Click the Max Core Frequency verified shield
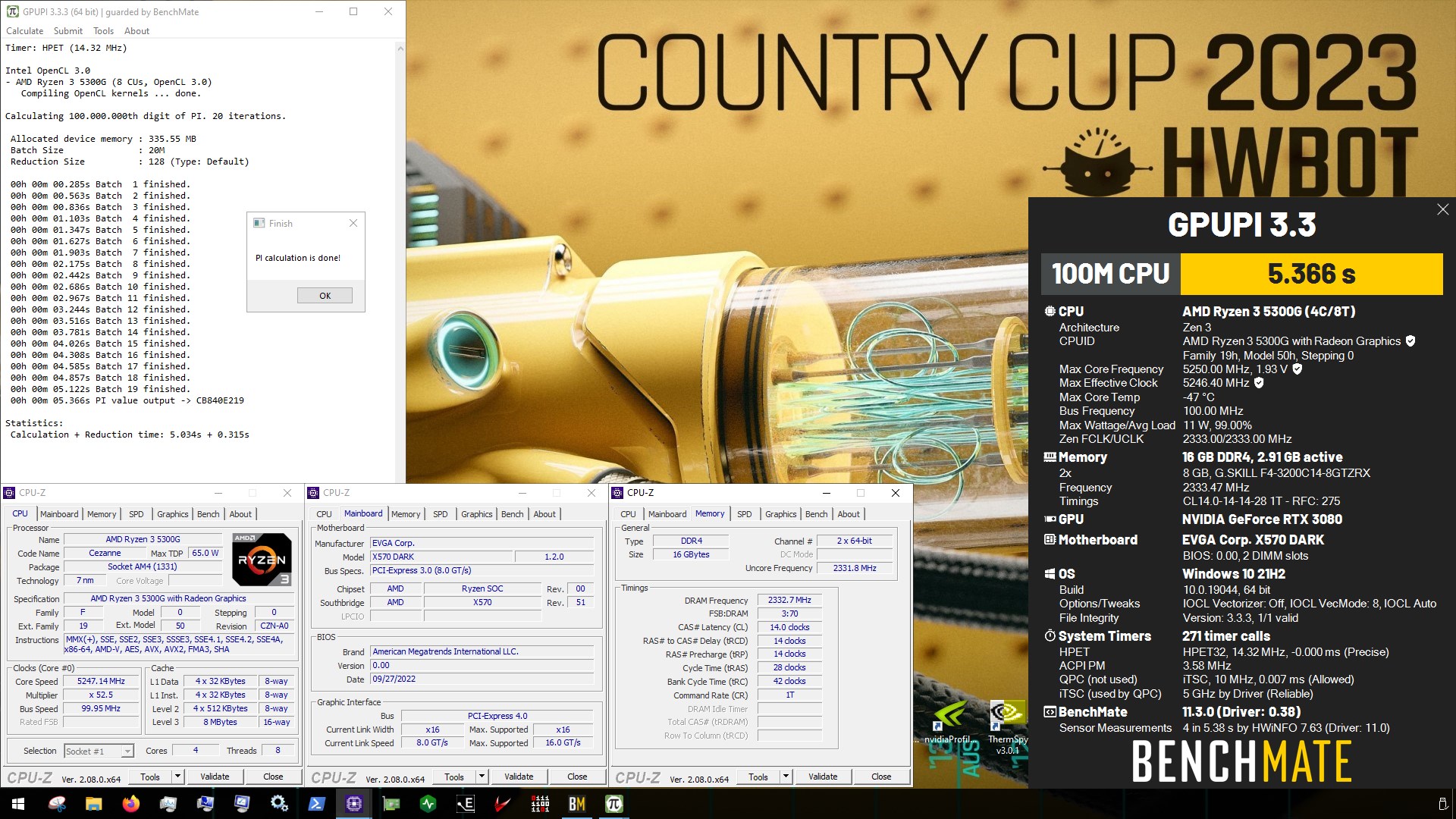 point(1298,369)
